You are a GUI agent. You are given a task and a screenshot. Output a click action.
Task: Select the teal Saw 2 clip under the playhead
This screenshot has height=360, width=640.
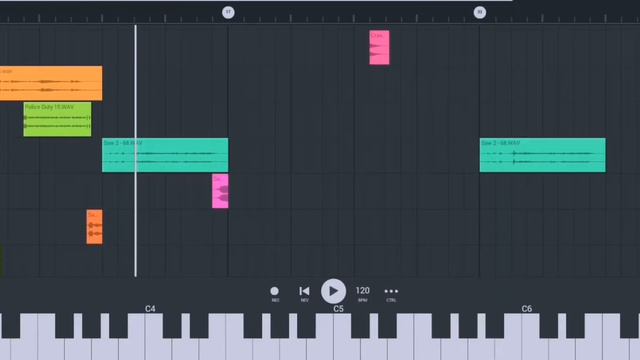(165, 155)
